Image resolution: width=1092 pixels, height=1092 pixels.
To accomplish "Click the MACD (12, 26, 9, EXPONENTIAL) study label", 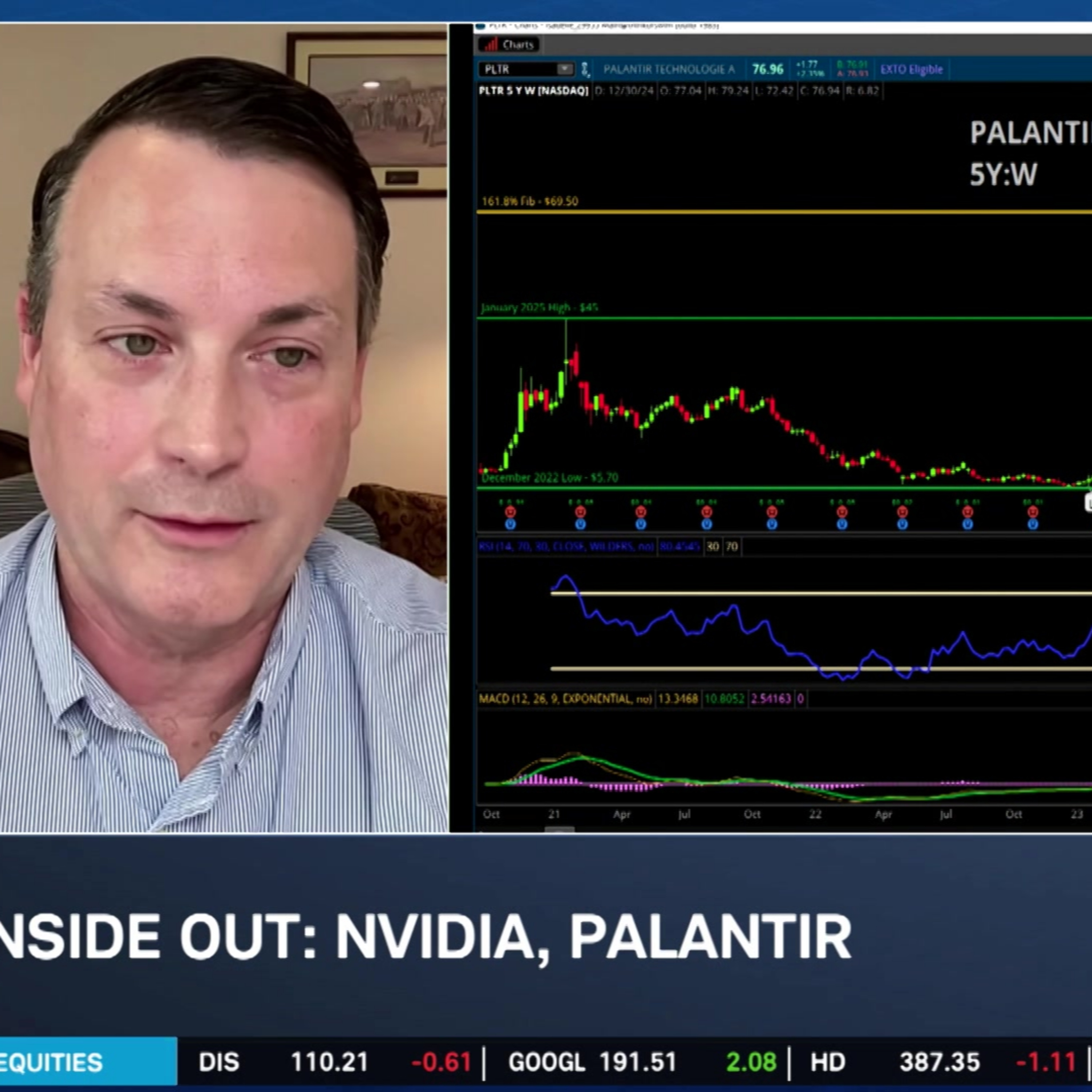I will [x=565, y=699].
